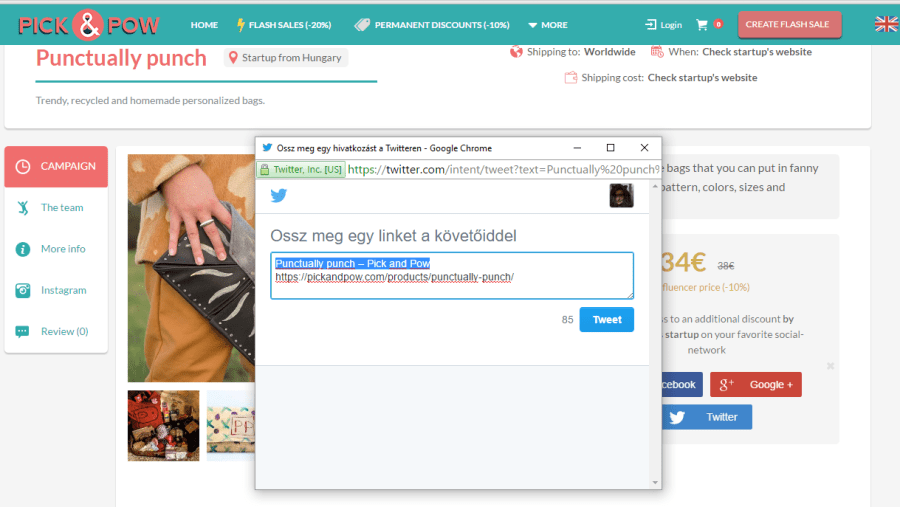
Task: Select the CAMPAIGN tab in sidebar
Action: click(x=56, y=166)
